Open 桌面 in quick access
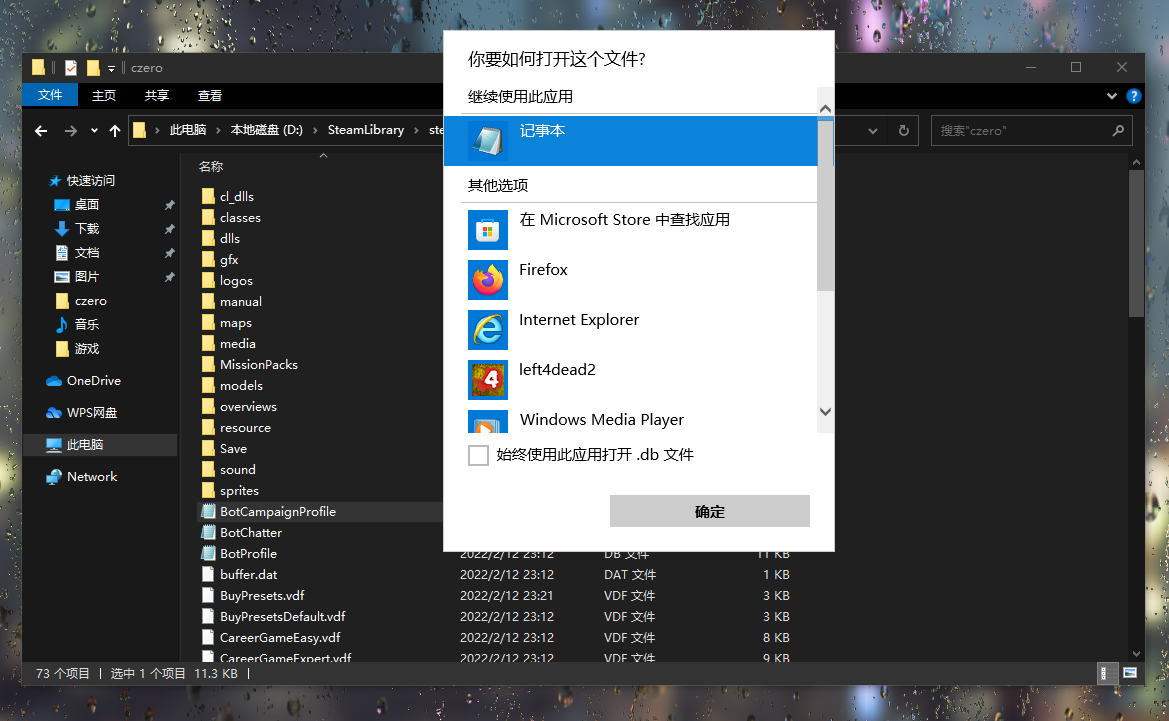 pyautogui.click(x=86, y=204)
